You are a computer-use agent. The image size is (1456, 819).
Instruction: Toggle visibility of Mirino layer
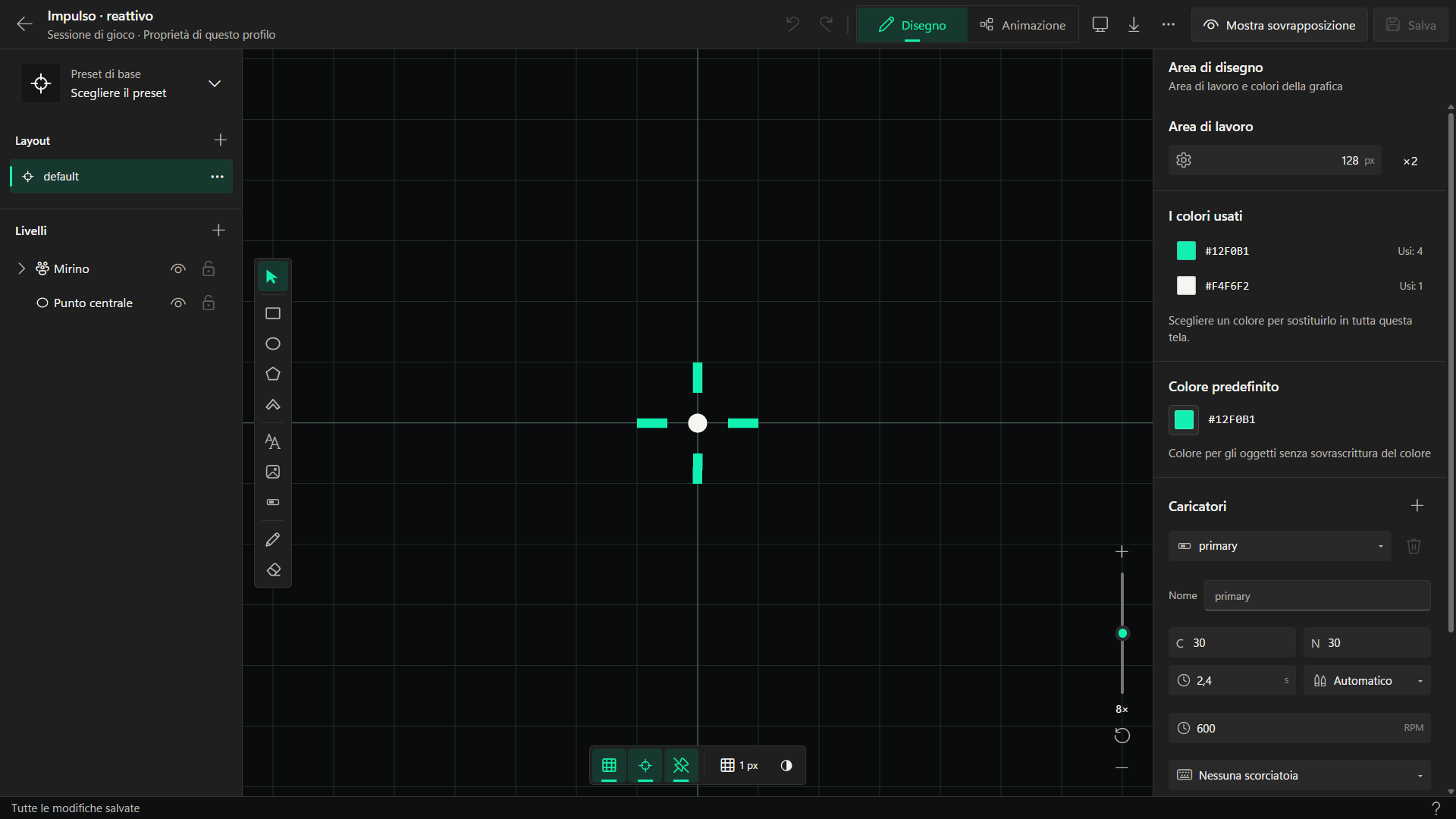pos(178,268)
